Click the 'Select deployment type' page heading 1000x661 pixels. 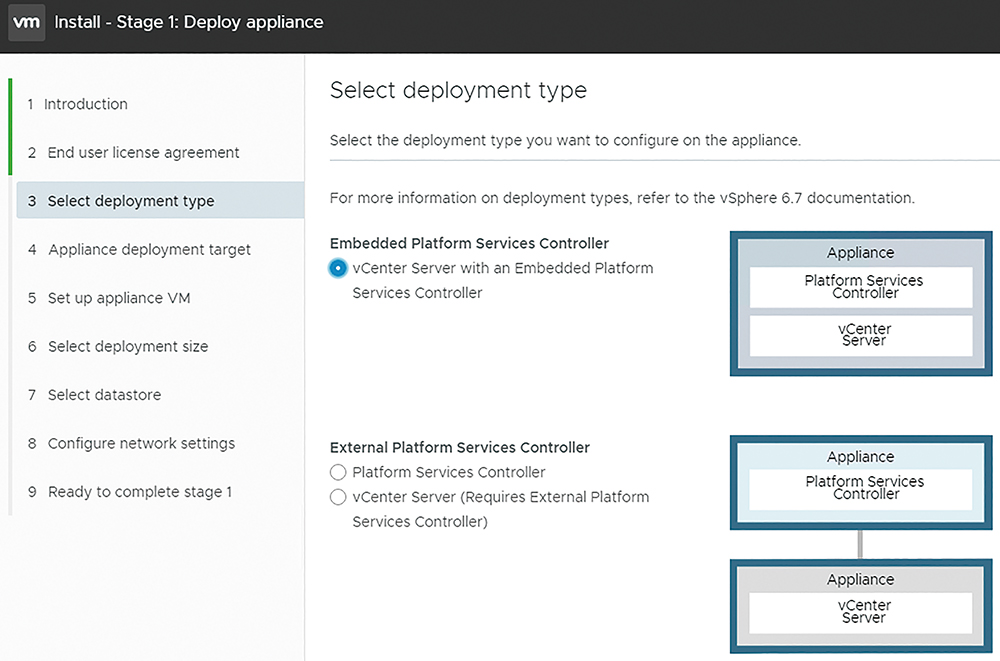point(458,90)
